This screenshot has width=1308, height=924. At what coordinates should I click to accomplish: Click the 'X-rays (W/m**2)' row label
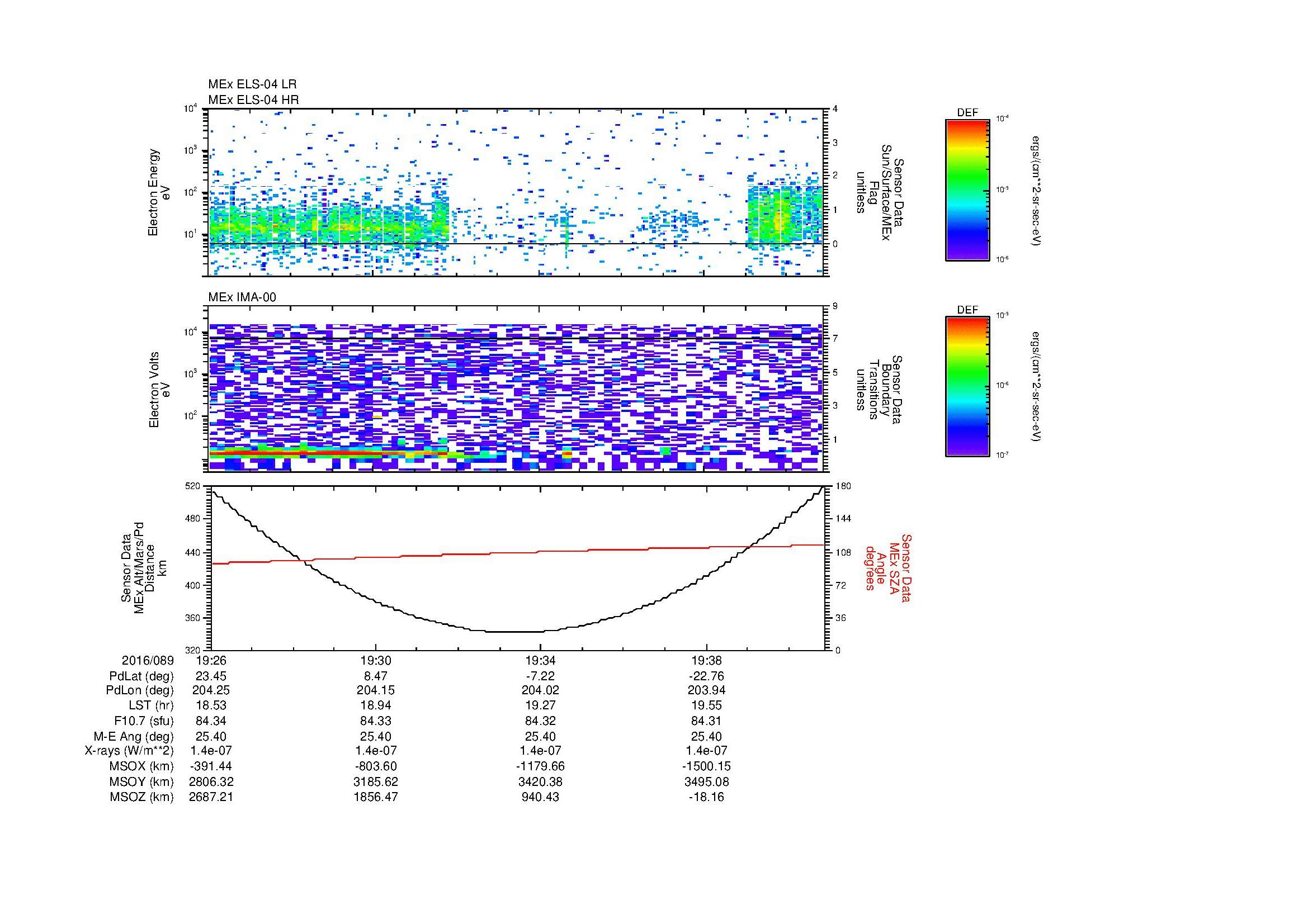pyautogui.click(x=129, y=751)
